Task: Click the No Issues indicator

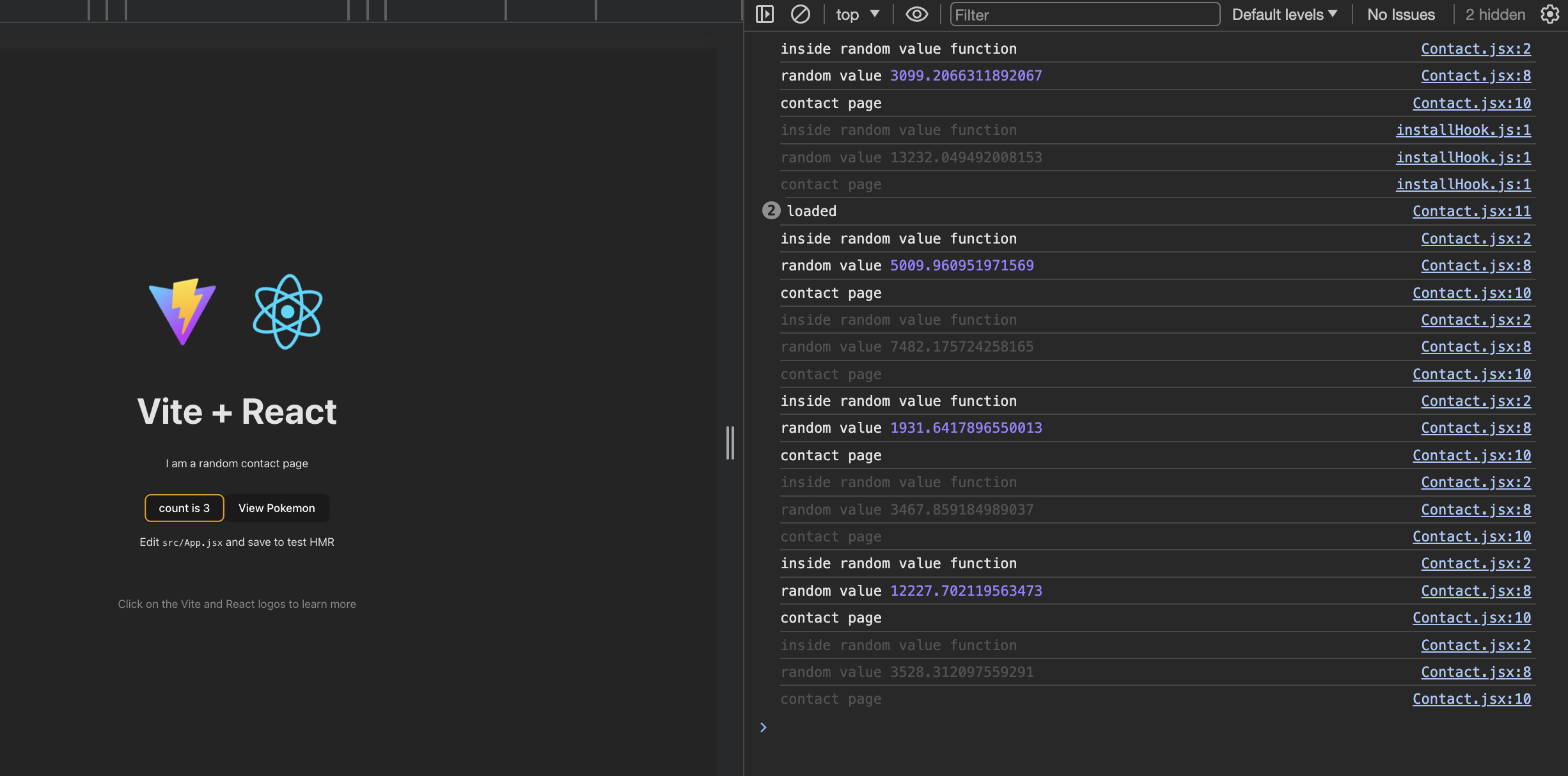Action: click(1400, 14)
